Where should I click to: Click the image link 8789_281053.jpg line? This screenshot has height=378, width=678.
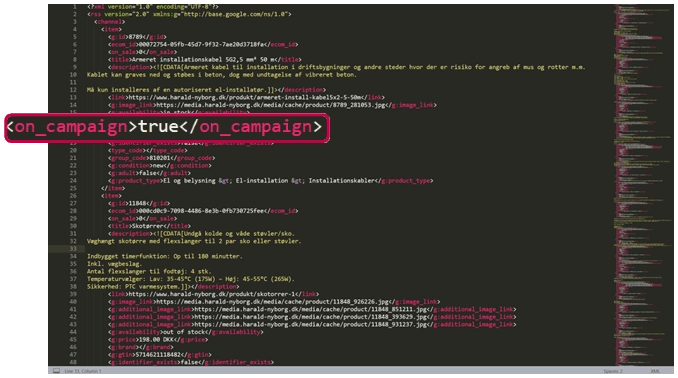272,105
